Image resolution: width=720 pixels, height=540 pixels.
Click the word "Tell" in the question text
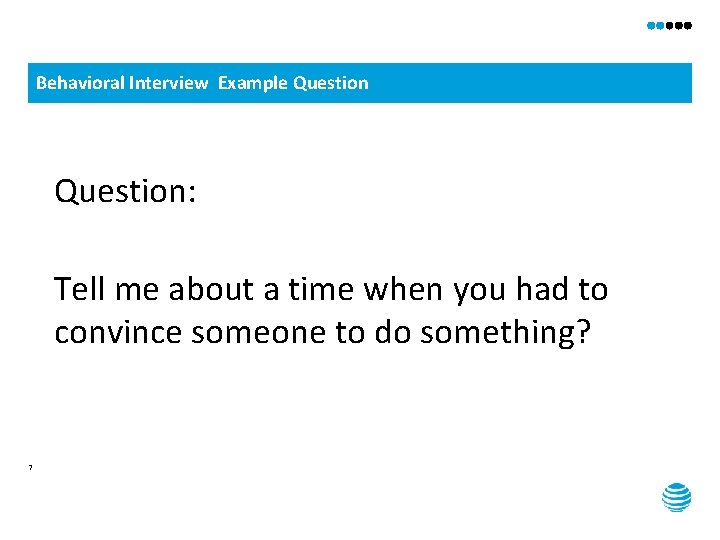(x=80, y=289)
